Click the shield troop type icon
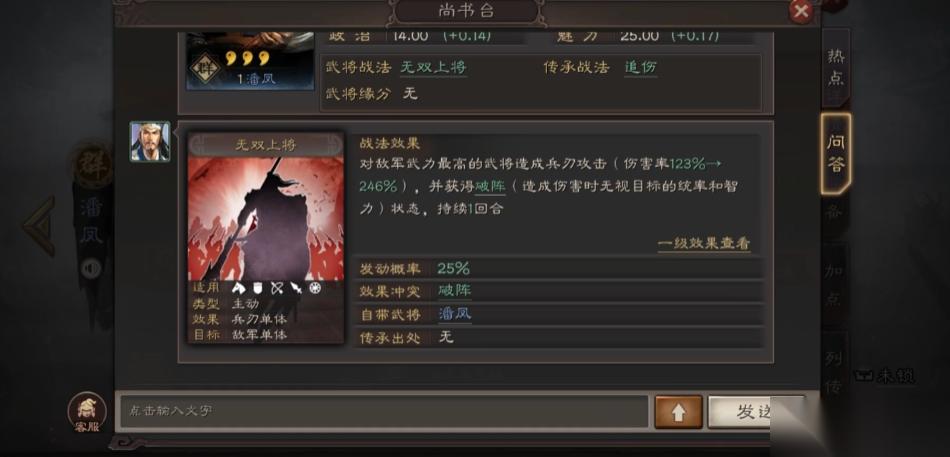This screenshot has width=950, height=457. click(x=258, y=289)
